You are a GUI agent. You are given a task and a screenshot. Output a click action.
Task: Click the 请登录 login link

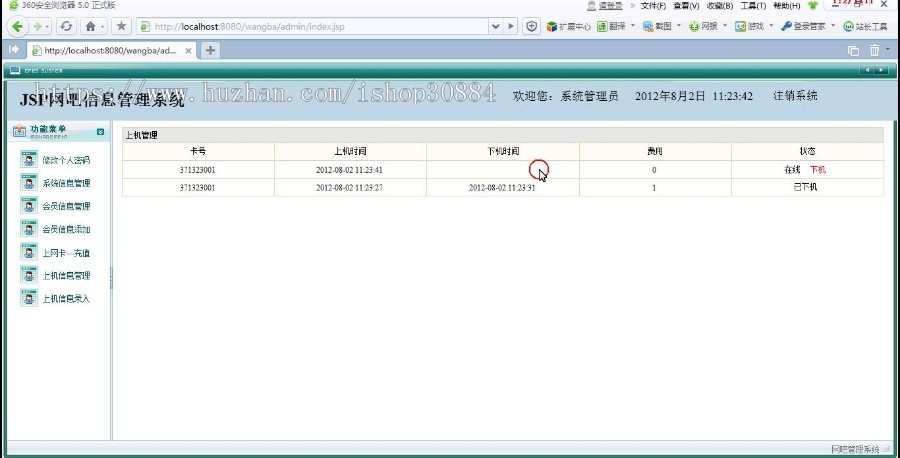(x=610, y=6)
